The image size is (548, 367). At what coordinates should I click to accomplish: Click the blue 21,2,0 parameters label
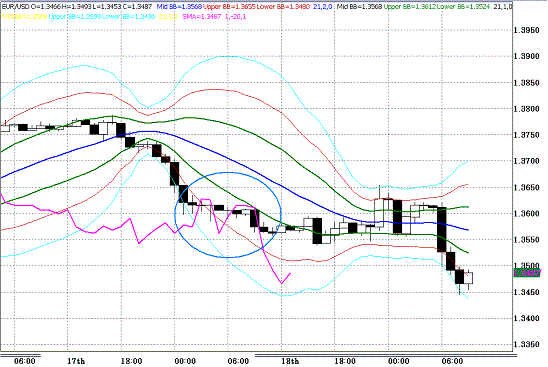[x=322, y=7]
